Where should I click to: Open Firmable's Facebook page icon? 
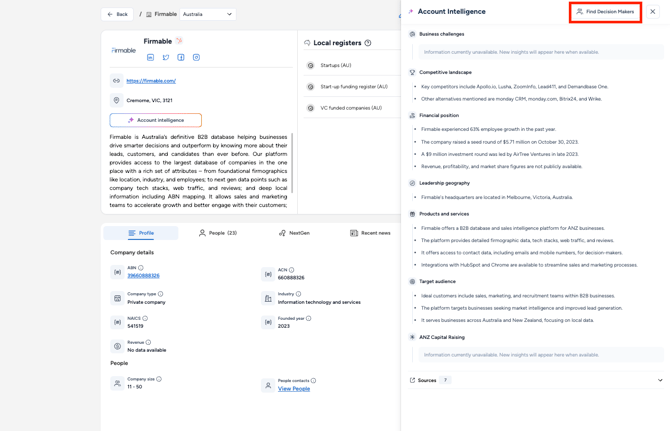pyautogui.click(x=181, y=58)
